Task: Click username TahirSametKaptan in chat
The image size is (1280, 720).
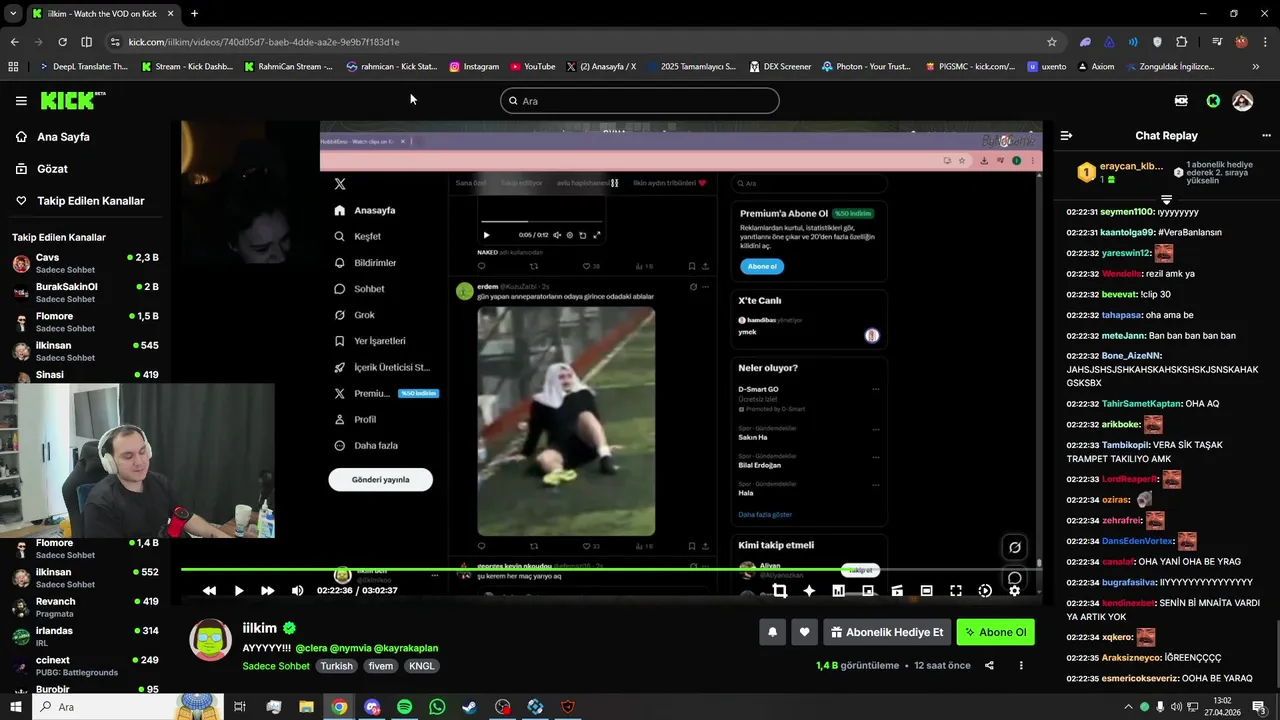Action: click(x=1141, y=404)
